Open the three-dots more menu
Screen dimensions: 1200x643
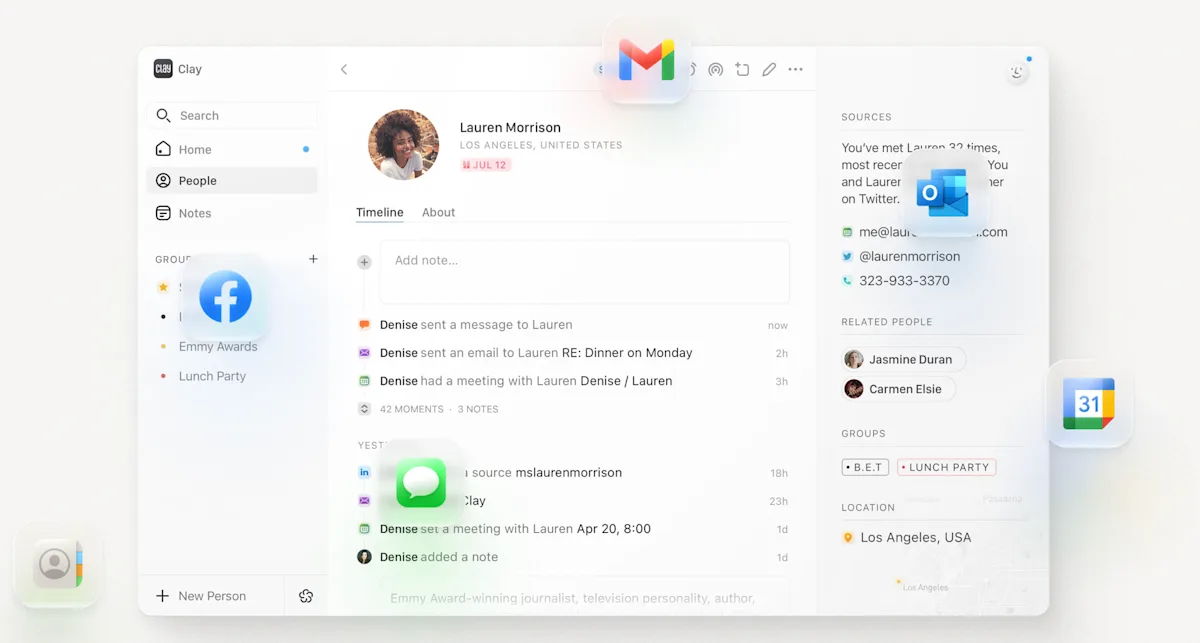[795, 70]
